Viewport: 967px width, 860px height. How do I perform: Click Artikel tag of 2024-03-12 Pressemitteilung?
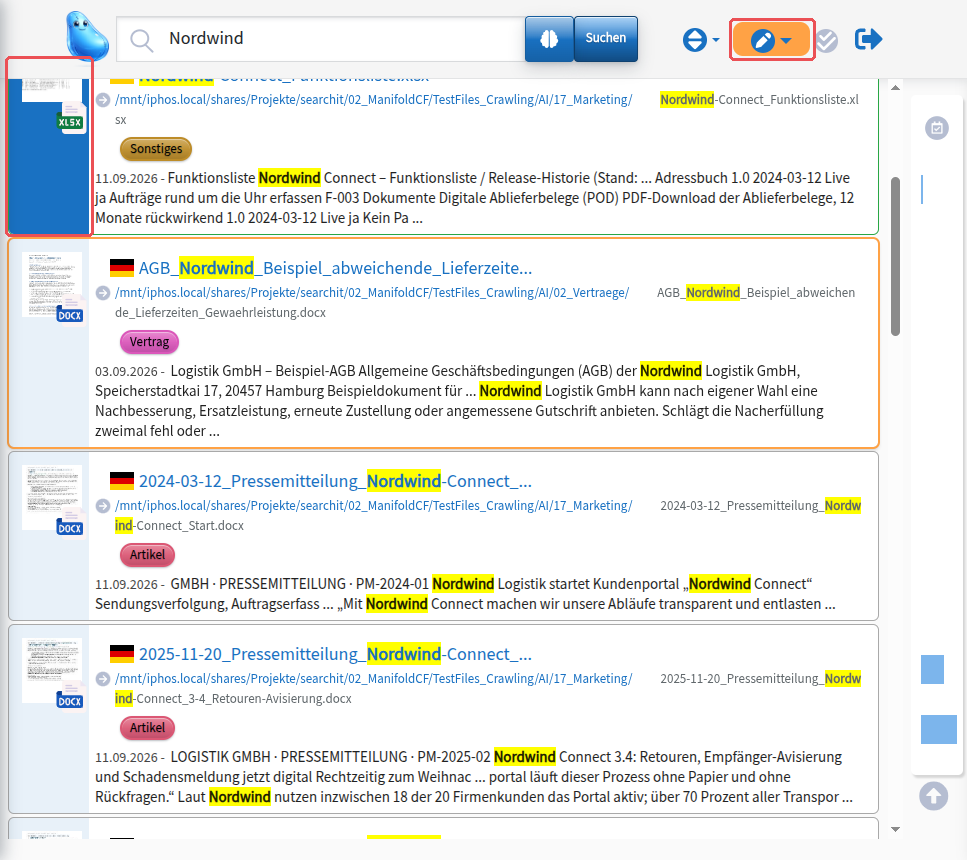tap(147, 555)
